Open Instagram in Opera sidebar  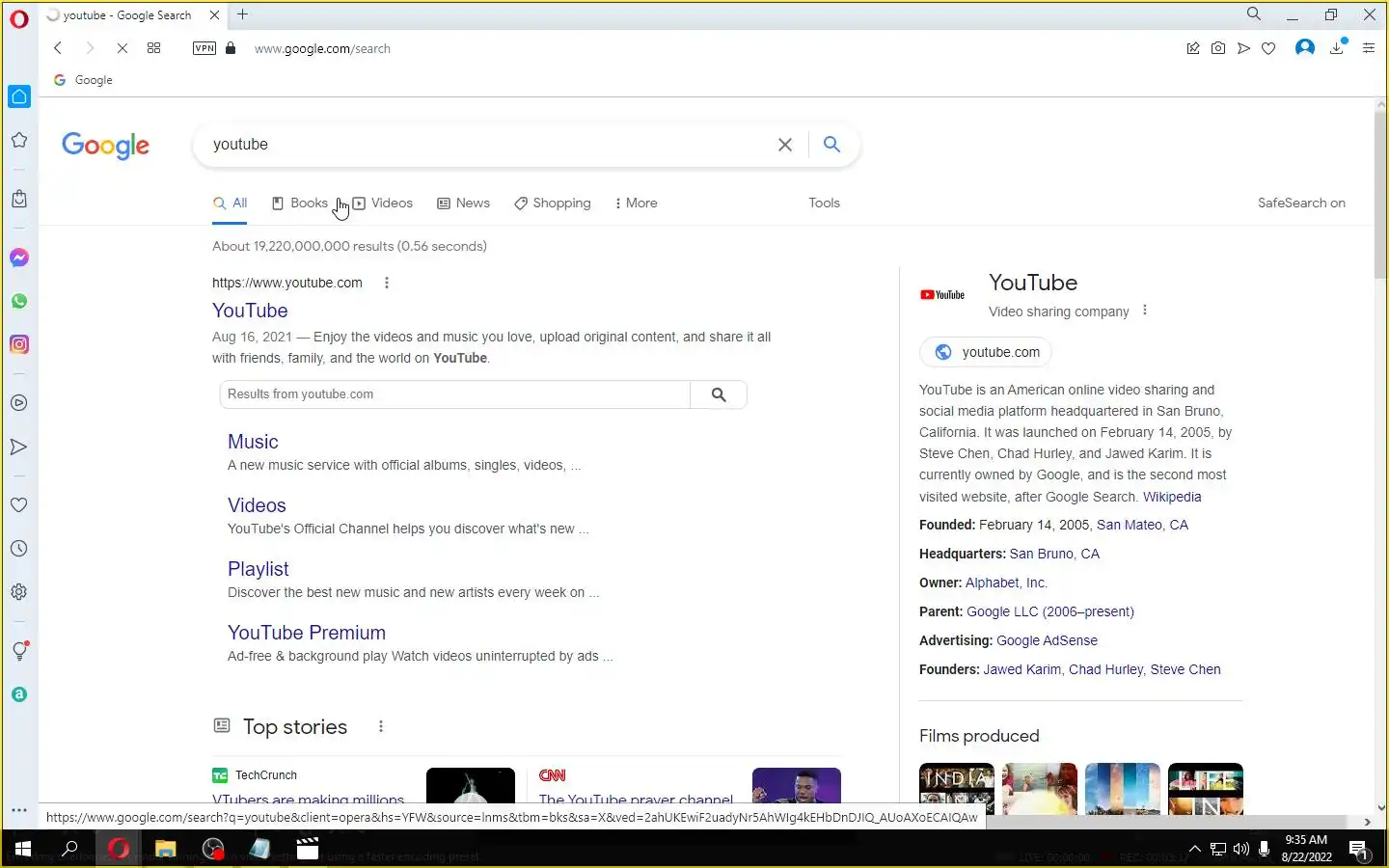19,344
